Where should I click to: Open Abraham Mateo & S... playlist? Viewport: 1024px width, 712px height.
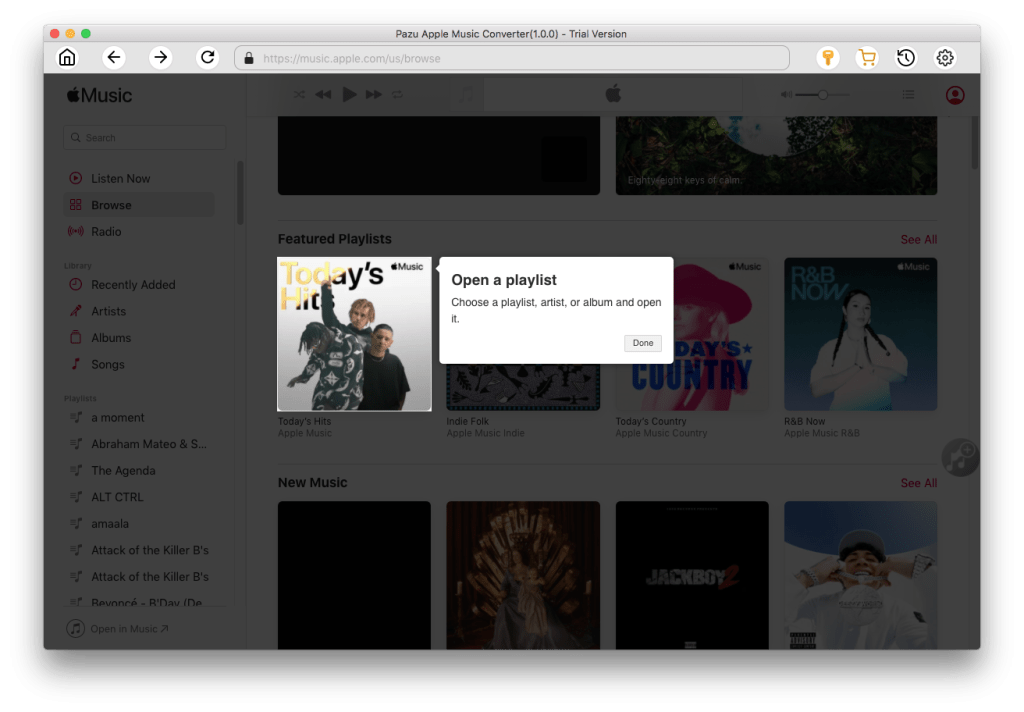[139, 444]
